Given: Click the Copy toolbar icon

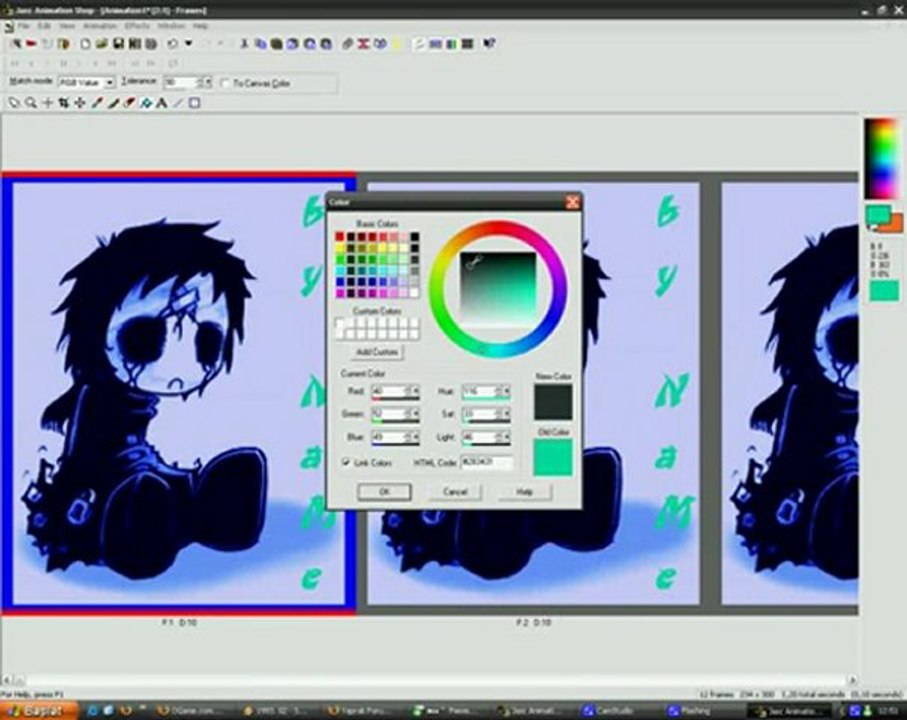Looking at the screenshot, I should 260,44.
